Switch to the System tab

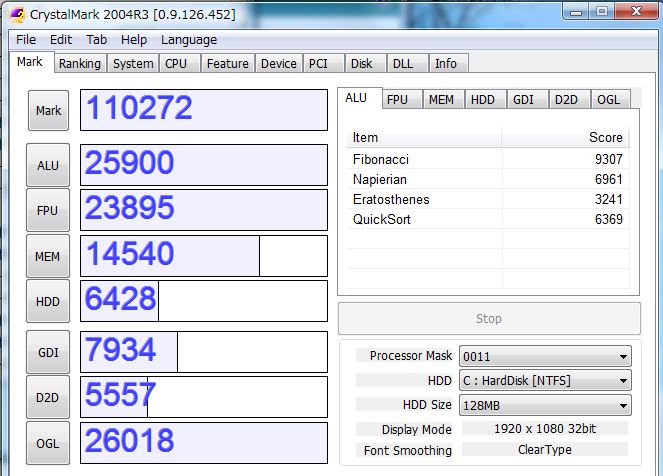[133, 64]
